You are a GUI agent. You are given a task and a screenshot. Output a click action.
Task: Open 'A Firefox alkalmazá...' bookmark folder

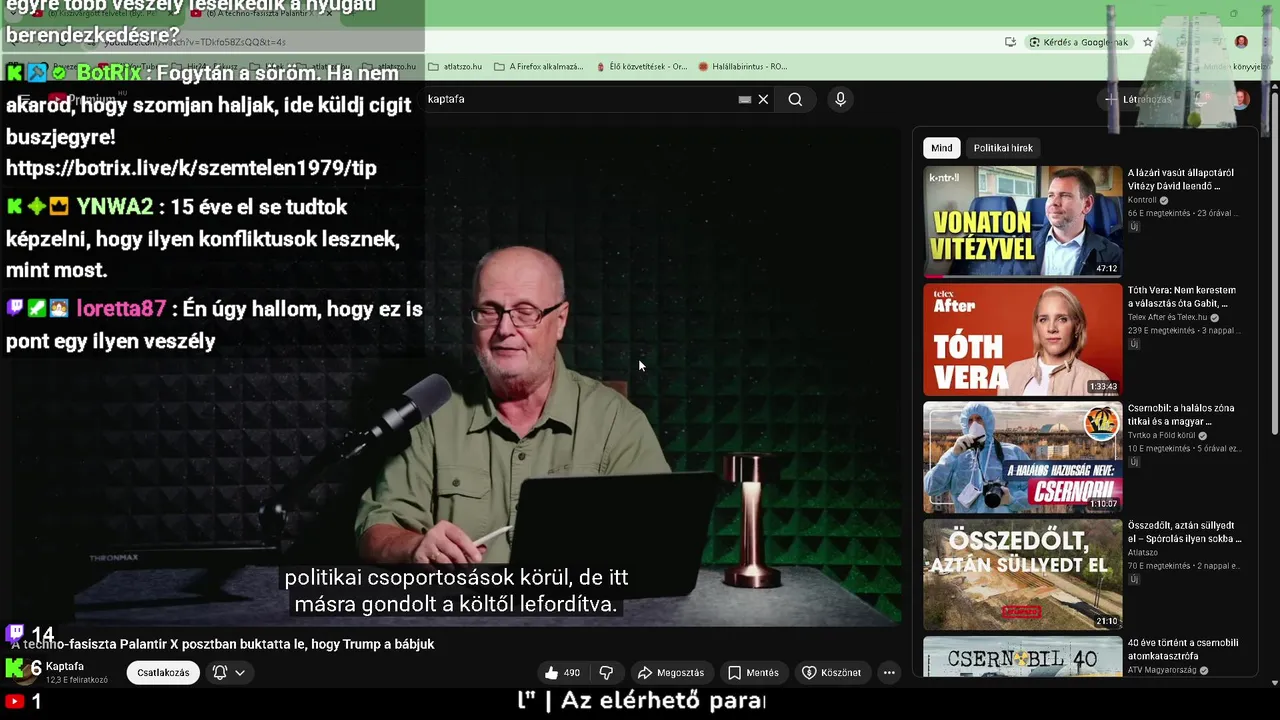point(539,67)
